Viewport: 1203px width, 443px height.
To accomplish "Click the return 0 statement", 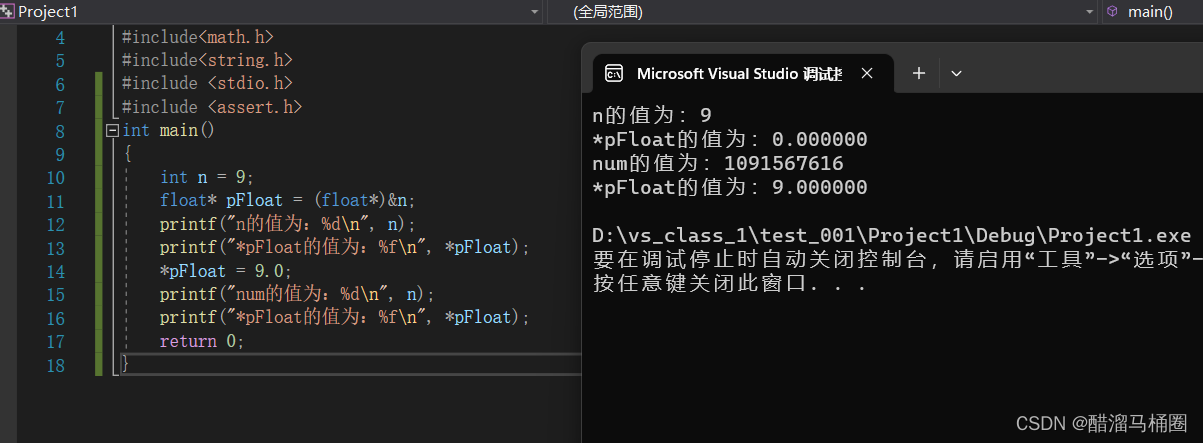I will pyautogui.click(x=201, y=342).
